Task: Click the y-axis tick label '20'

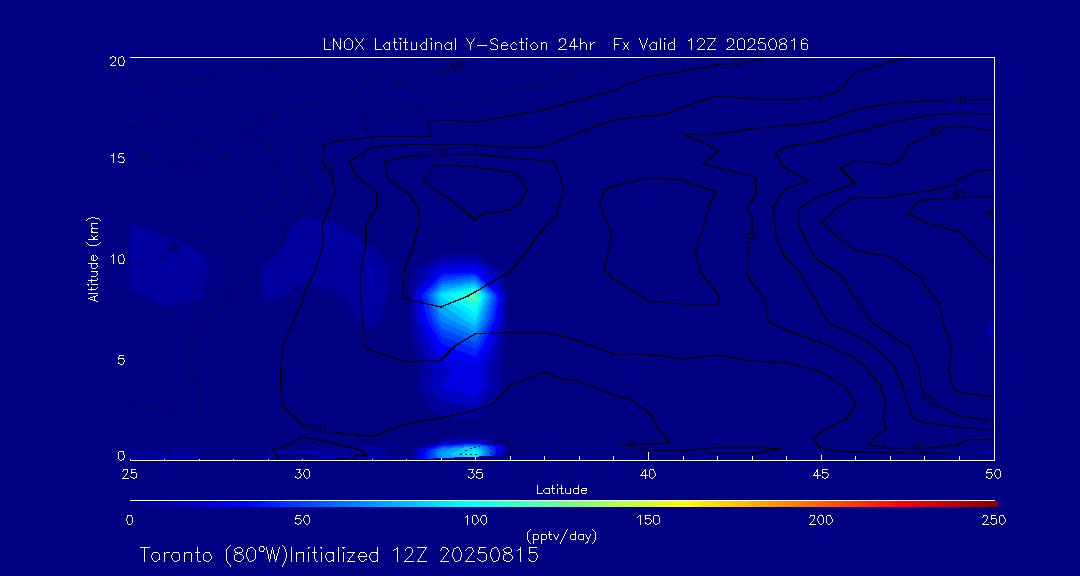Action: point(116,61)
